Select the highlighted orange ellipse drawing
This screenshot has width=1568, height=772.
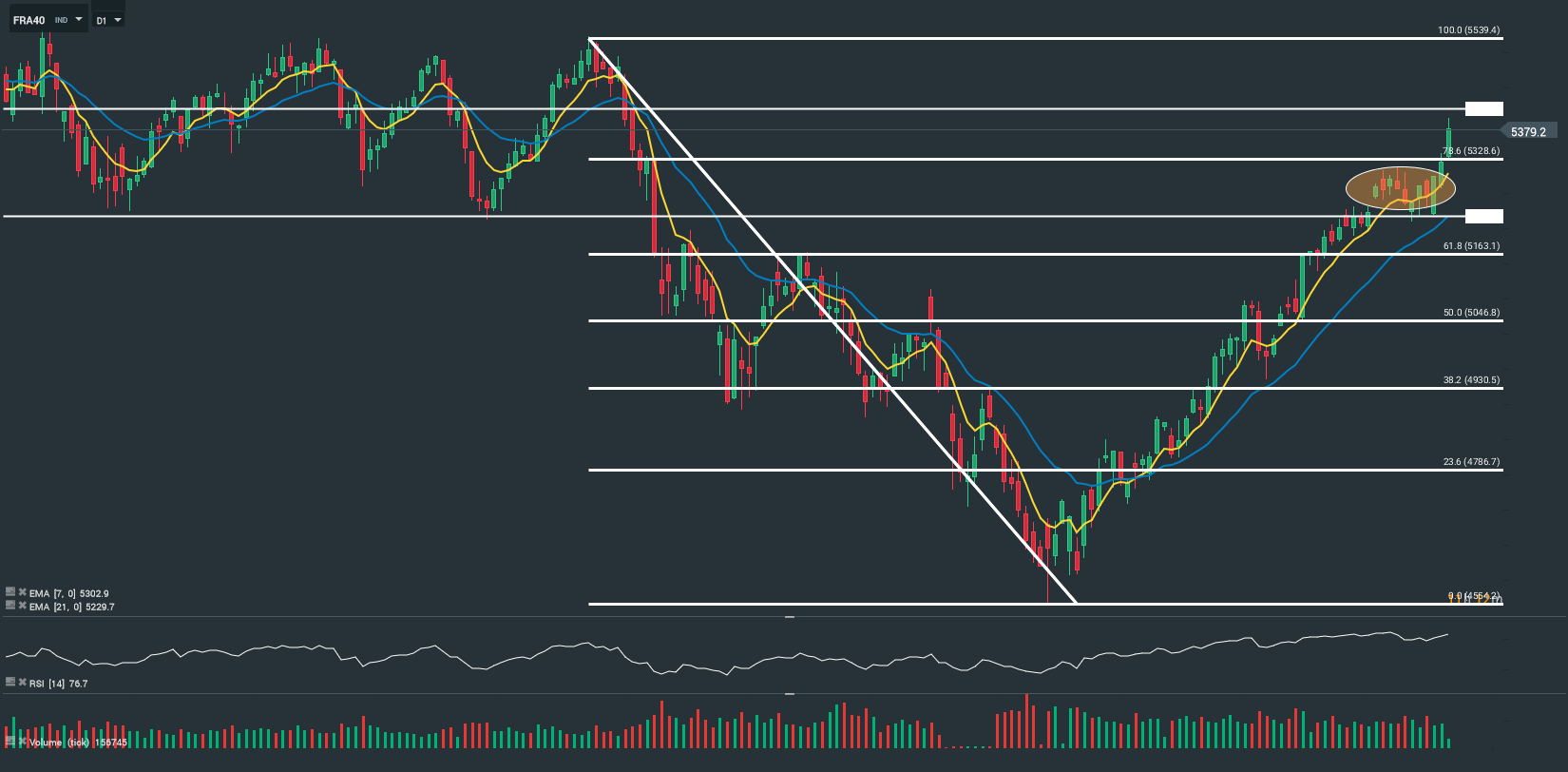coord(1400,187)
